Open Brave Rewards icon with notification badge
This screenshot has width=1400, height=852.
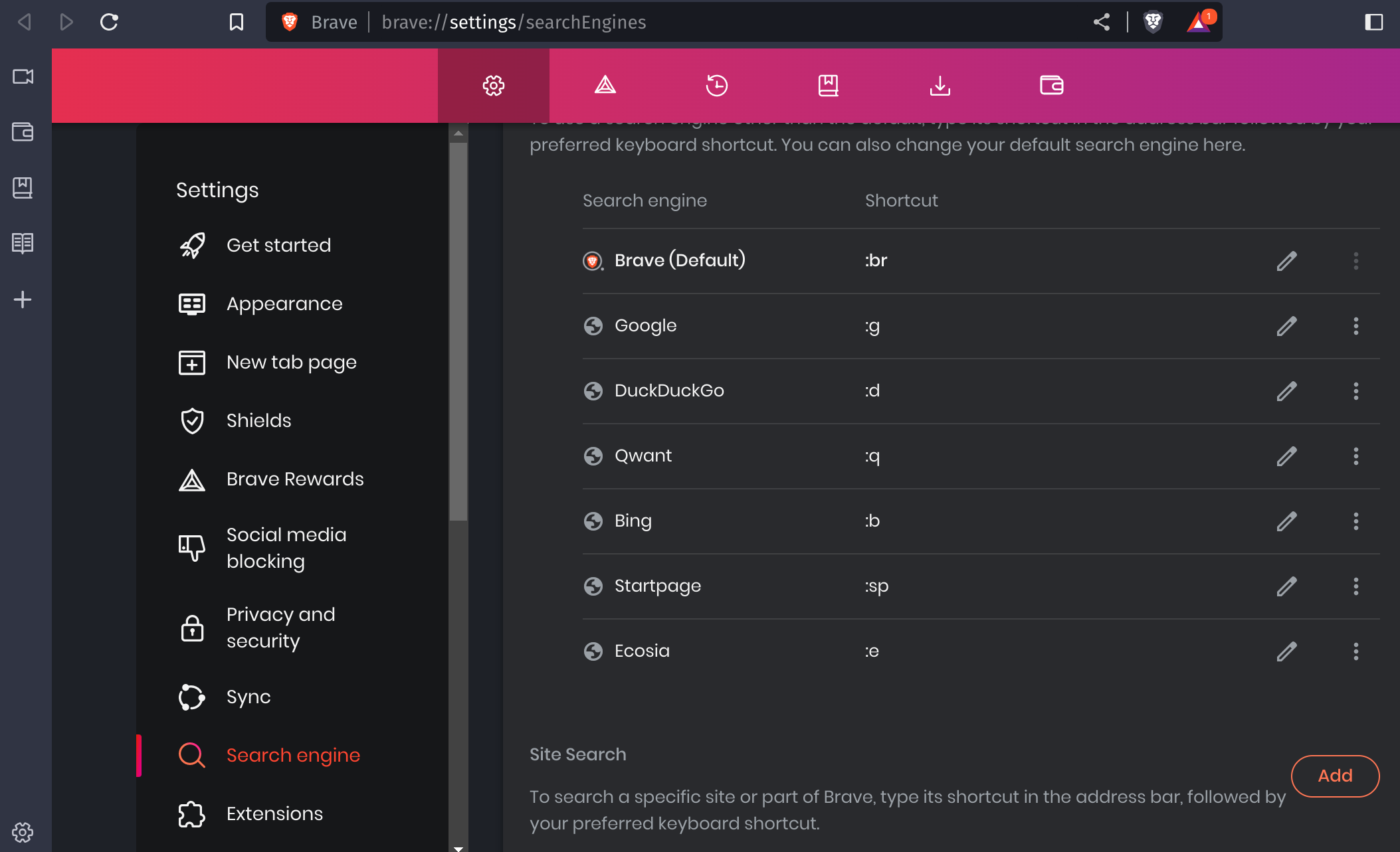click(x=1200, y=21)
